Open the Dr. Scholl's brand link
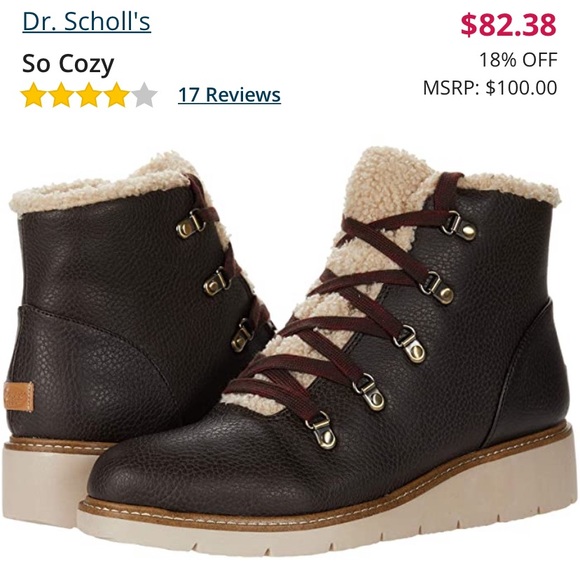Screen dimensions: 580x580 point(87,22)
